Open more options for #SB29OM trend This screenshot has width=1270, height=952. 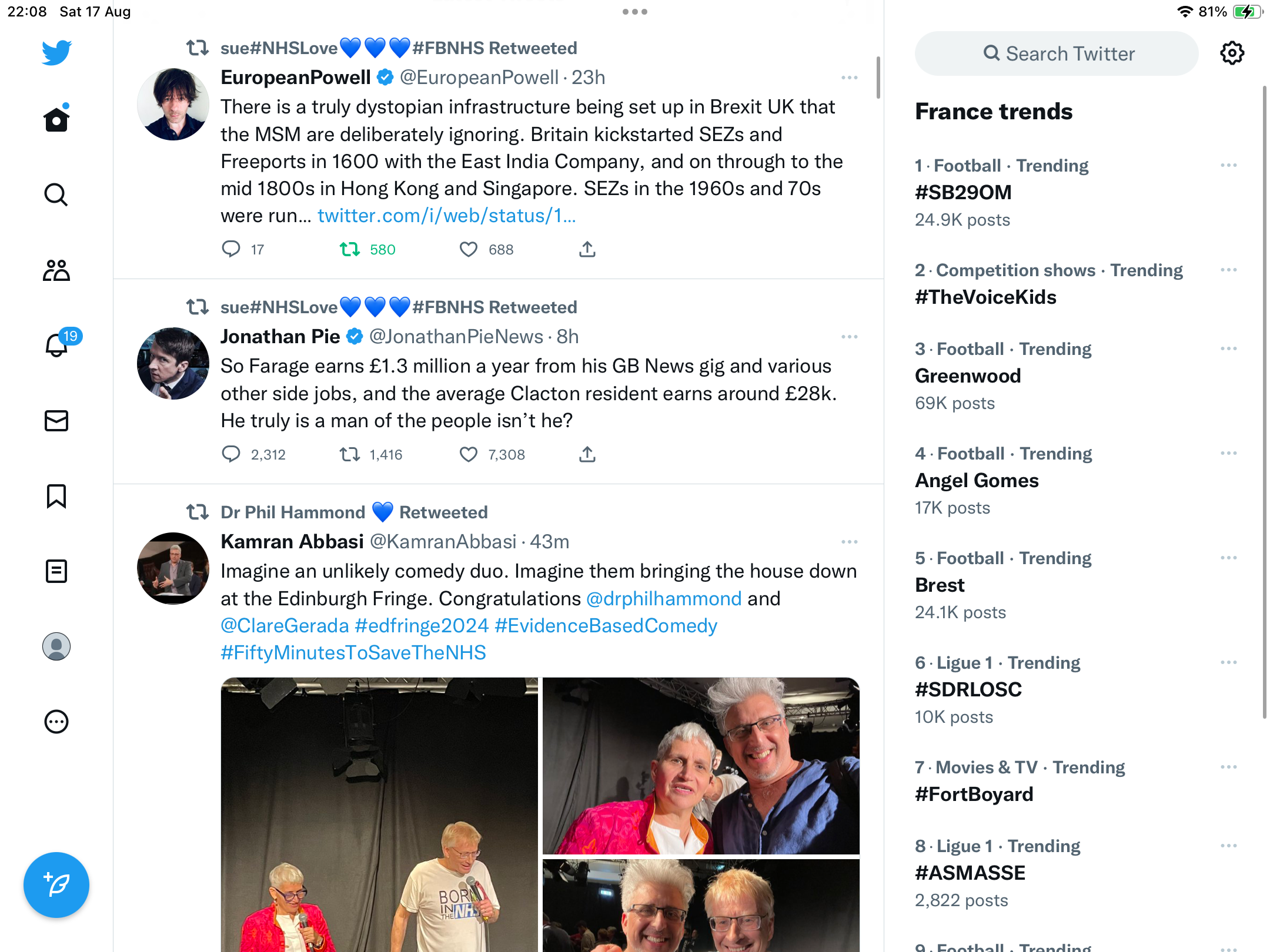point(1228,165)
